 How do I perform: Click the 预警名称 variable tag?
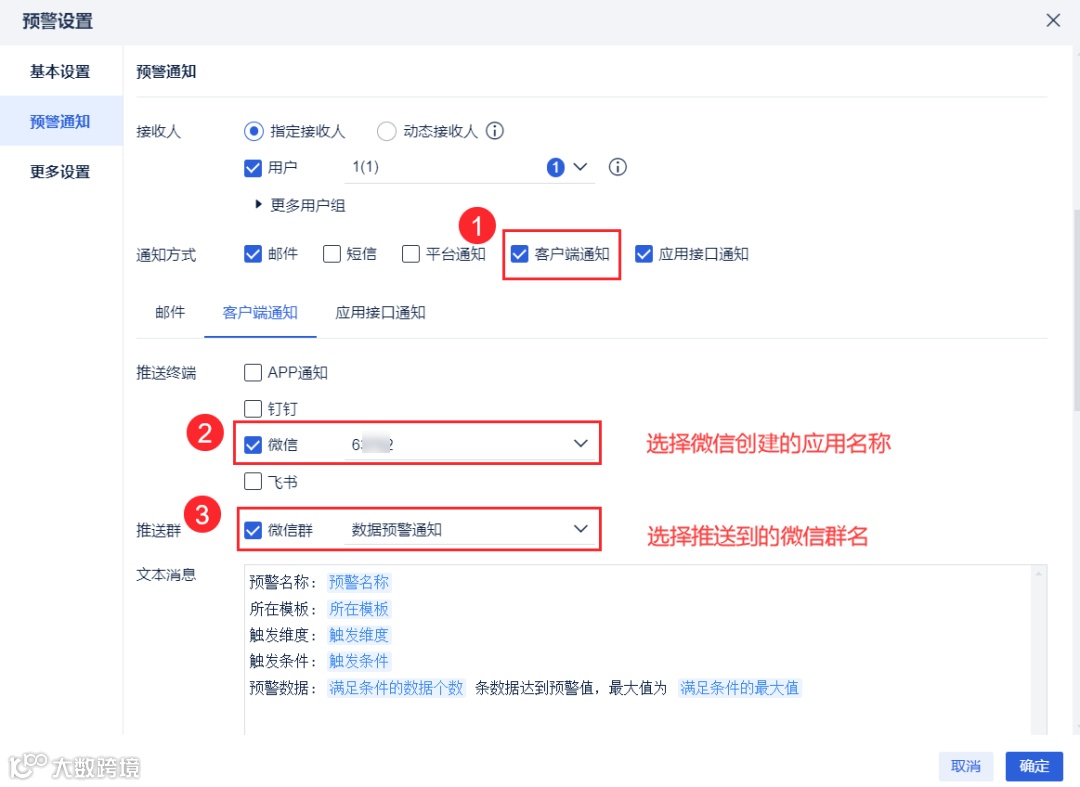click(x=359, y=583)
